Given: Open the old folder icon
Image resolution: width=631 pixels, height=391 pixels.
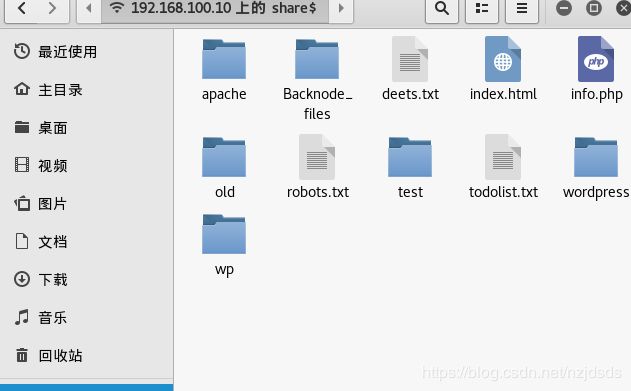Looking at the screenshot, I should pos(224,157).
